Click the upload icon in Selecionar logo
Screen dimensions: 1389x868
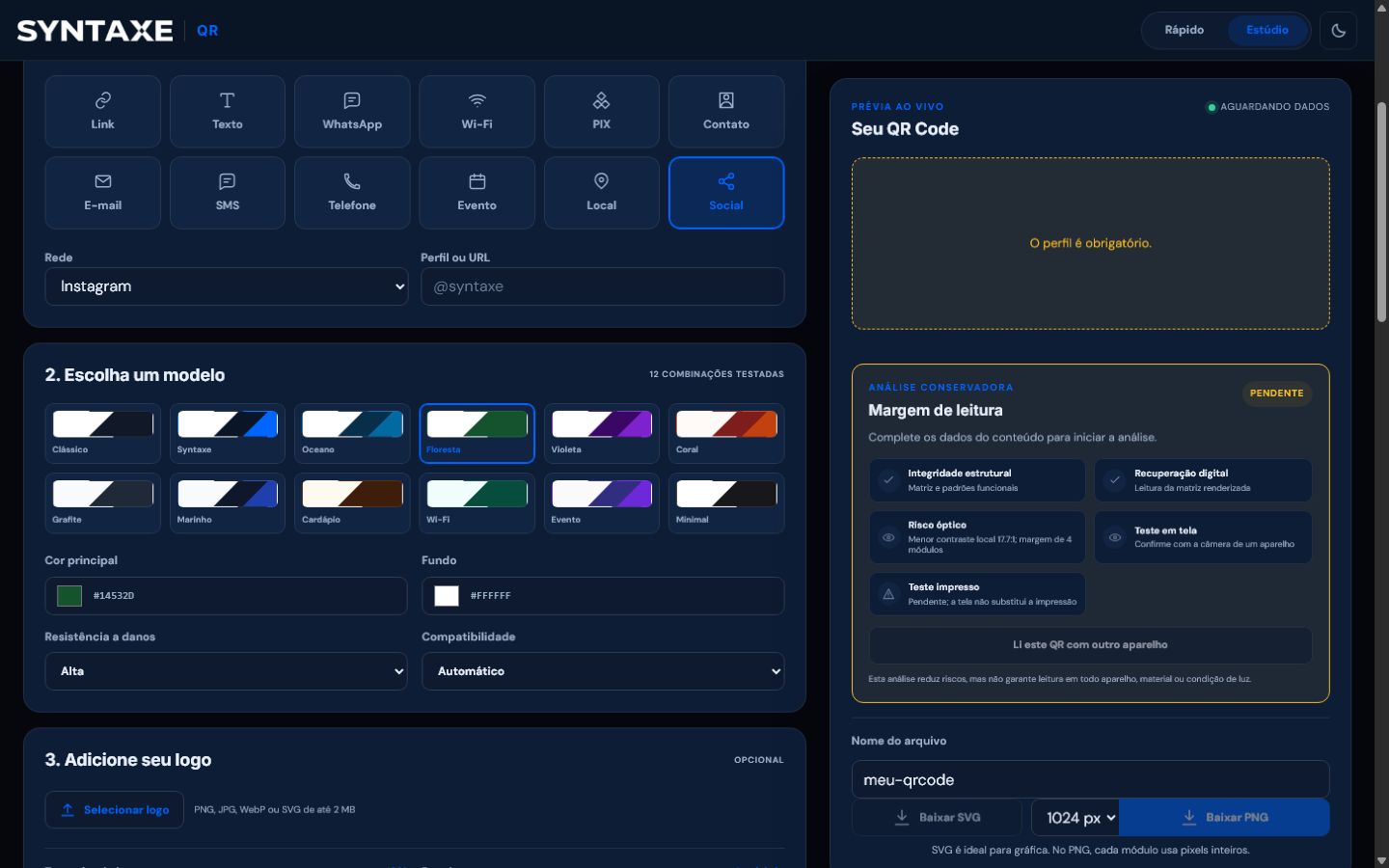(x=68, y=810)
